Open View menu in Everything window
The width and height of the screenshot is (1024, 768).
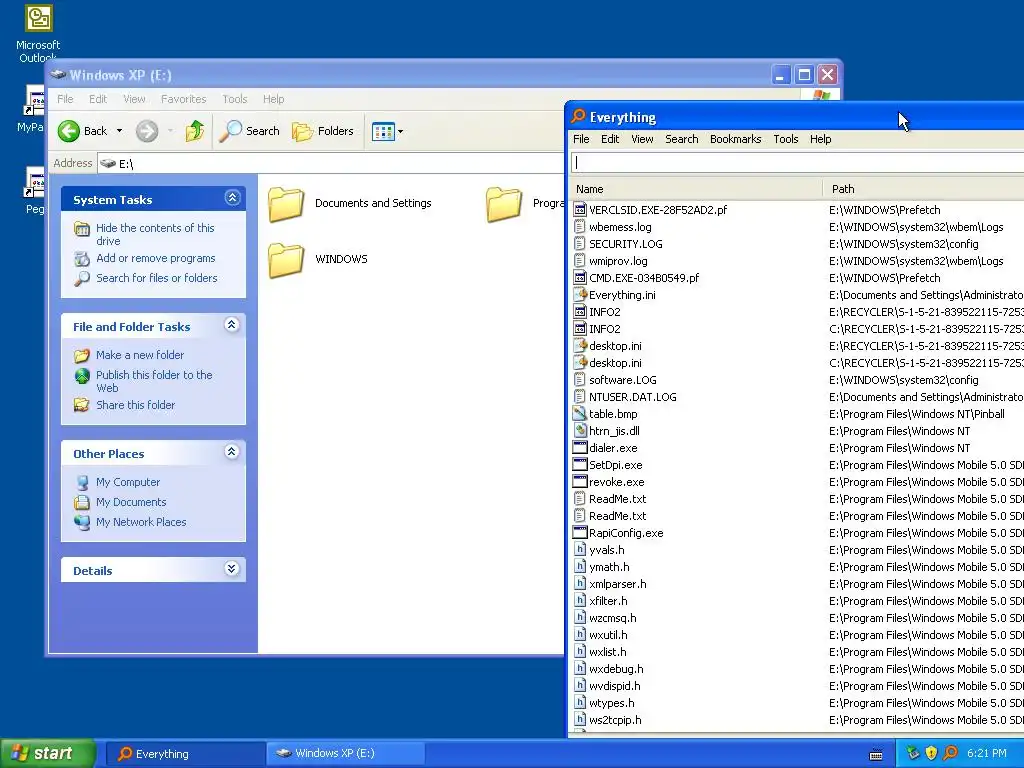[642, 138]
